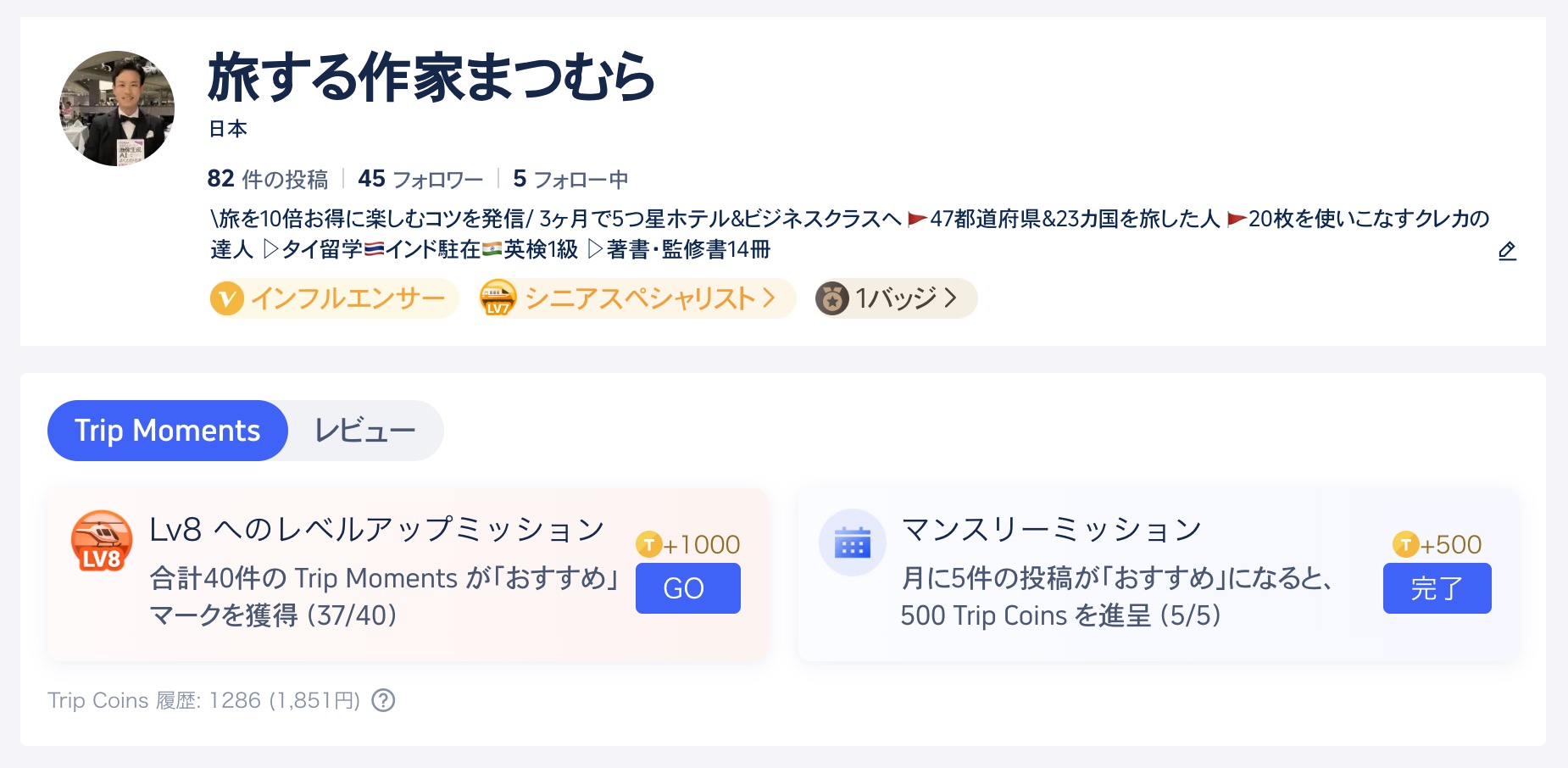The image size is (1568, 768).
Task: Click the GO button for Lv8 mission
Action: 688,588
